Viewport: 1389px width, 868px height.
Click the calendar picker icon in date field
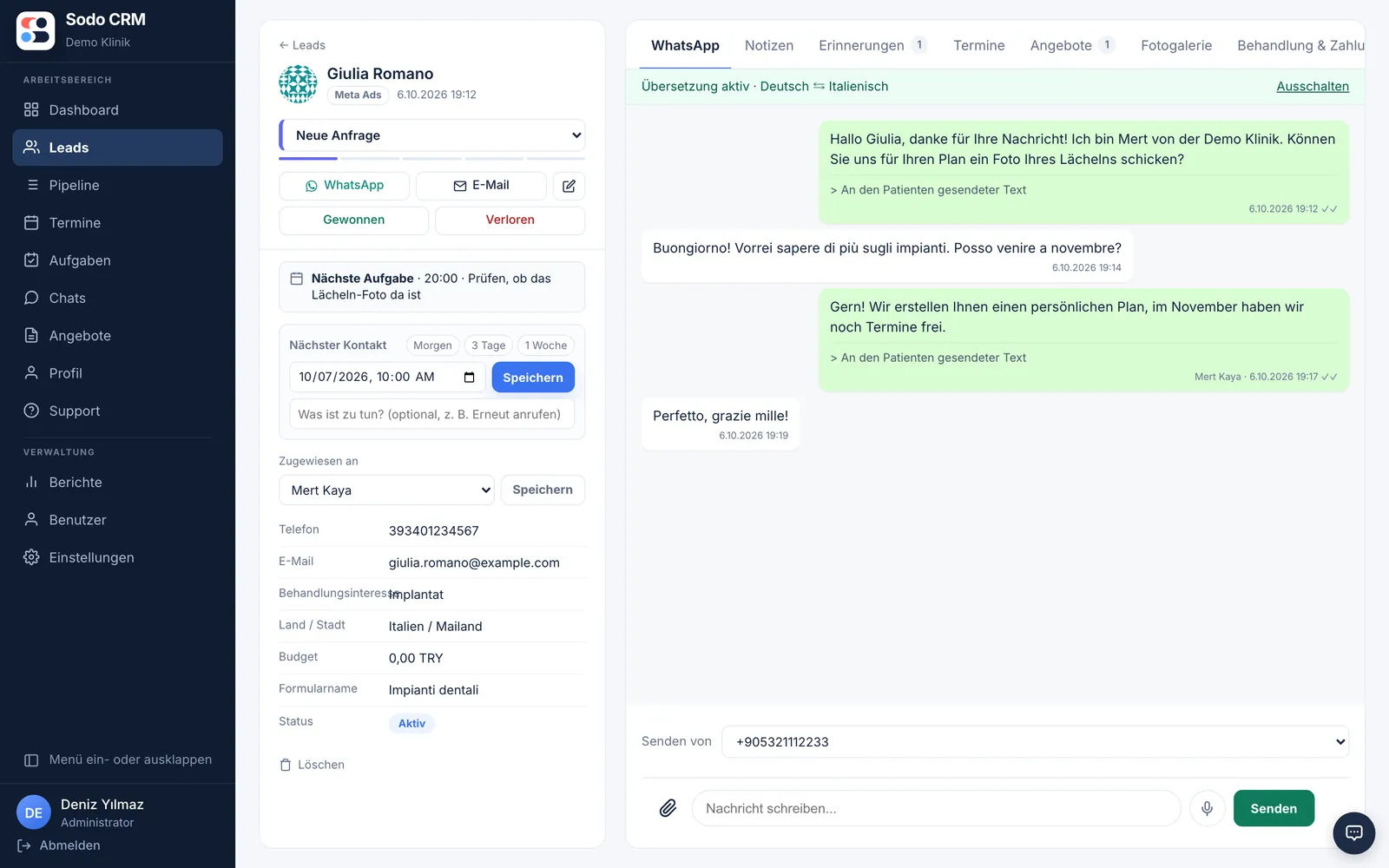[x=469, y=377]
